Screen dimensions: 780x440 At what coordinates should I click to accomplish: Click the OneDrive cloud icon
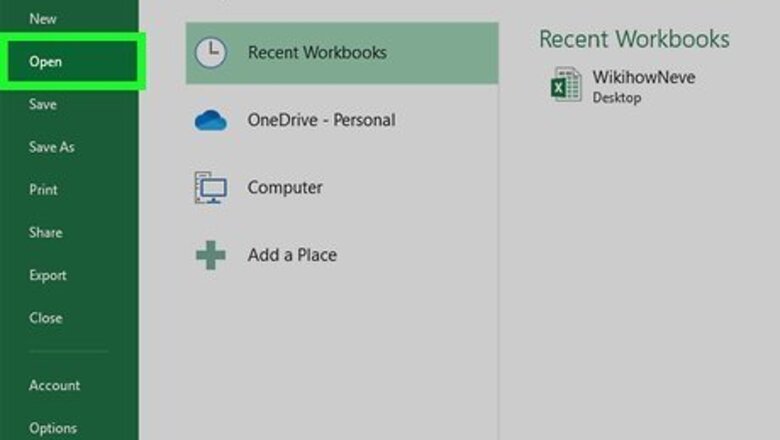(211, 120)
